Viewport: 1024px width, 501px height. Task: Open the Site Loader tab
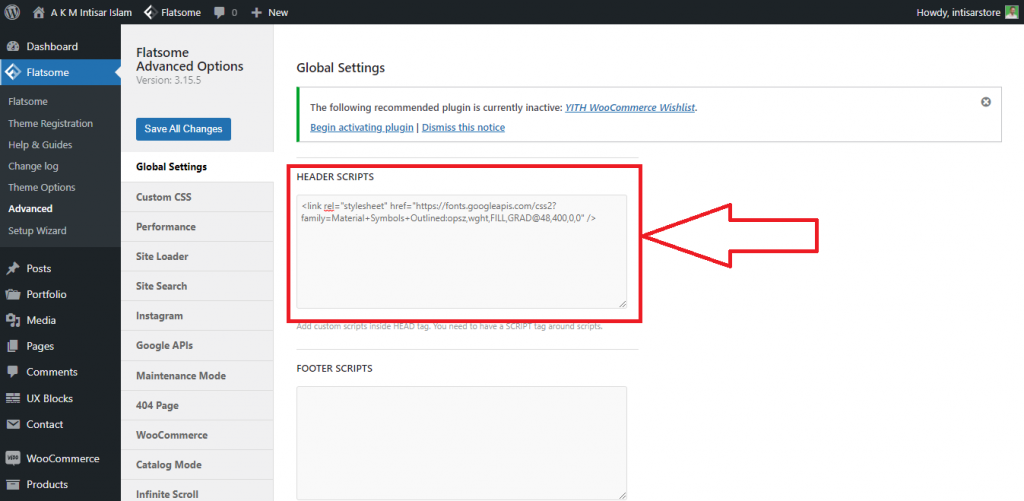point(197,256)
